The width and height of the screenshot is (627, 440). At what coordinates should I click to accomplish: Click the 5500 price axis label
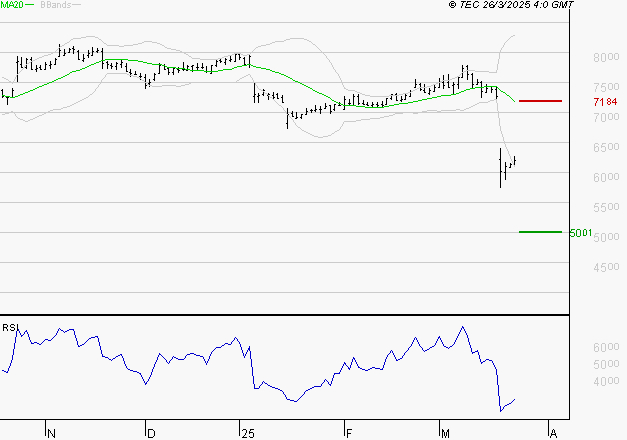pos(606,207)
